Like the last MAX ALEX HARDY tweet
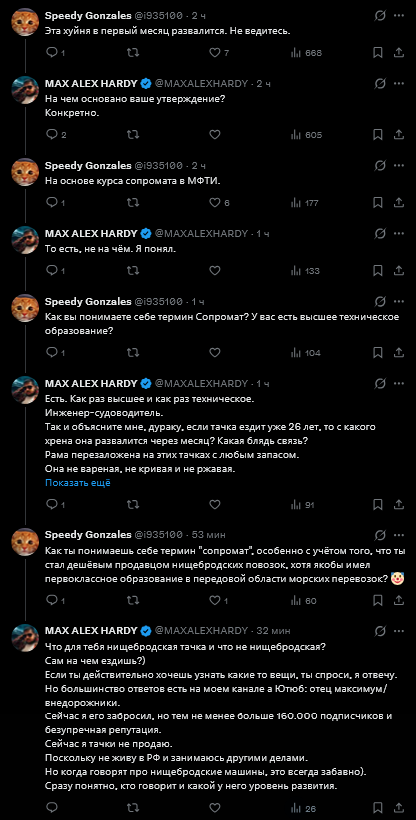Viewport: 416px width, 820px height. click(215, 808)
